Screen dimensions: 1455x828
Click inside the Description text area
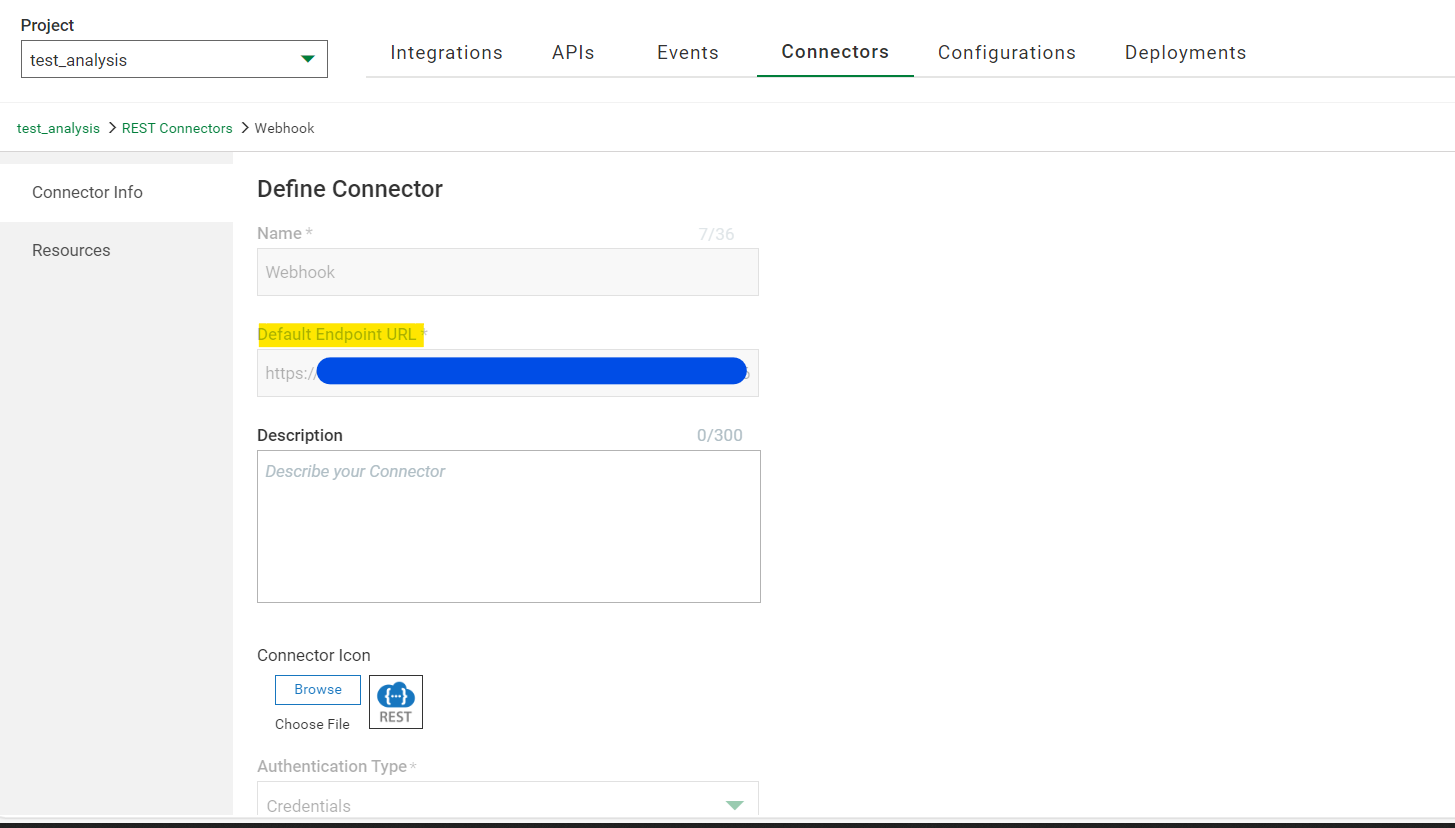[508, 525]
